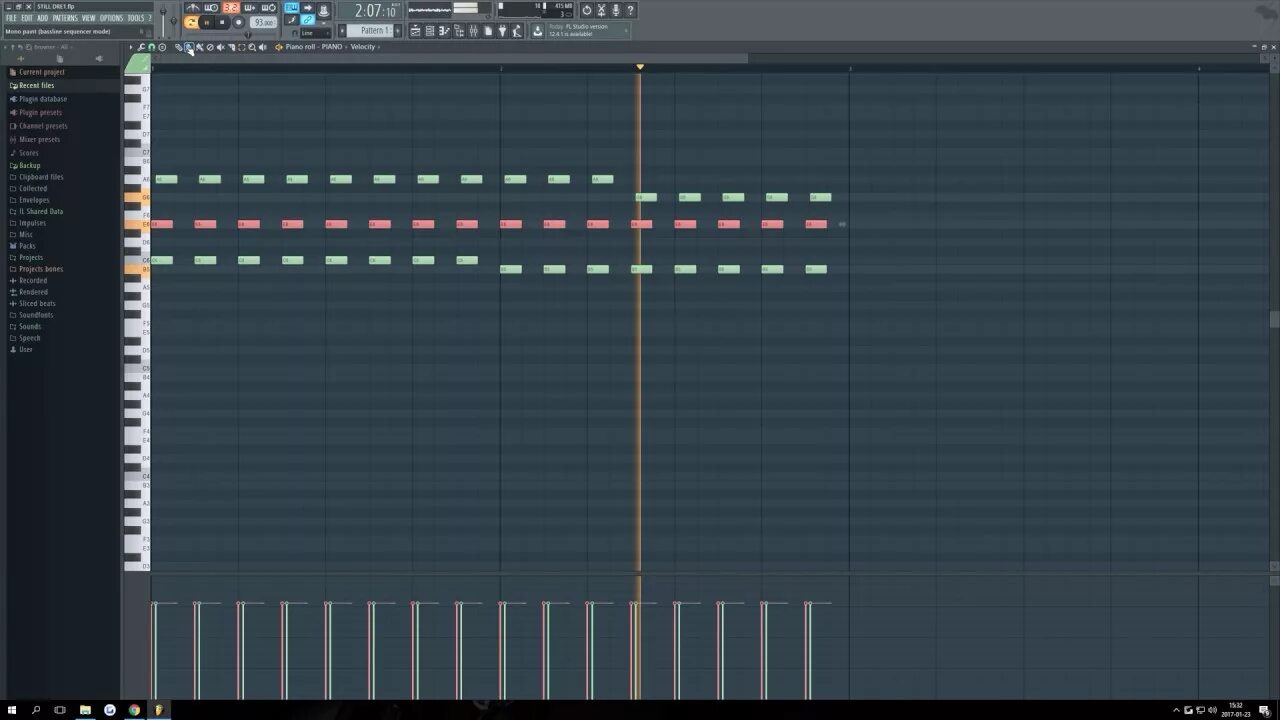Toggle pattern/song mode button
Viewport: 1280px width, 720px height.
[x=190, y=22]
